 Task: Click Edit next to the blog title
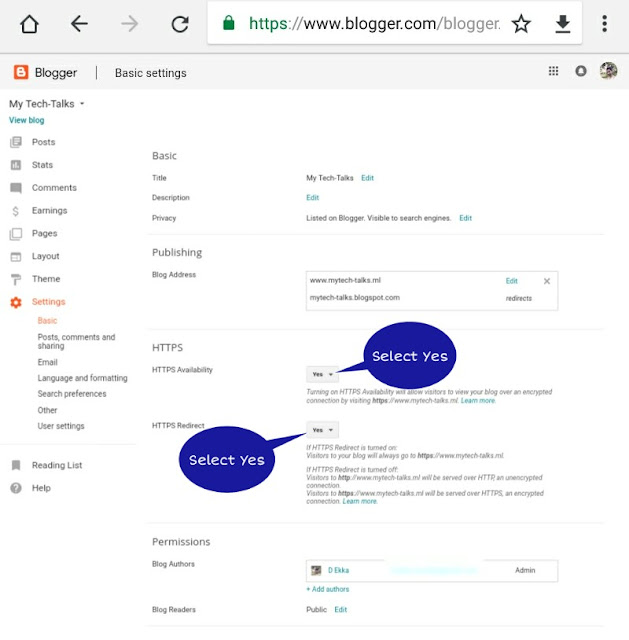point(368,178)
